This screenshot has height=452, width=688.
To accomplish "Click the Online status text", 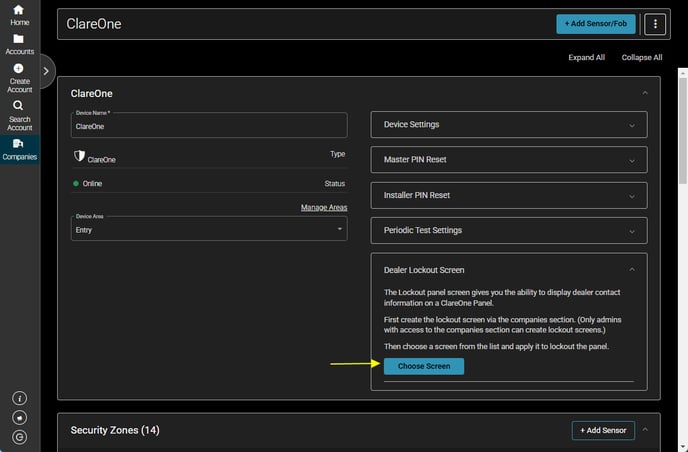I will click(x=92, y=183).
